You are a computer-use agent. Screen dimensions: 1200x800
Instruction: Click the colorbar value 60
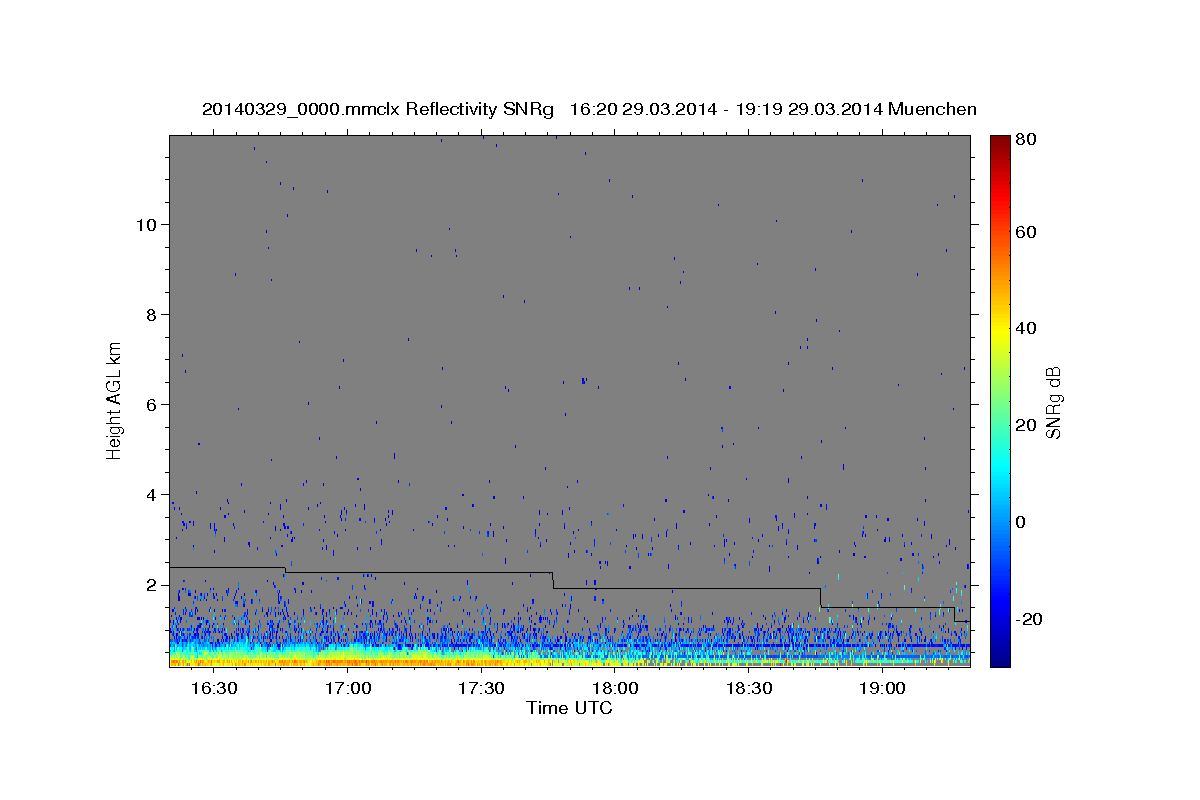(1028, 232)
